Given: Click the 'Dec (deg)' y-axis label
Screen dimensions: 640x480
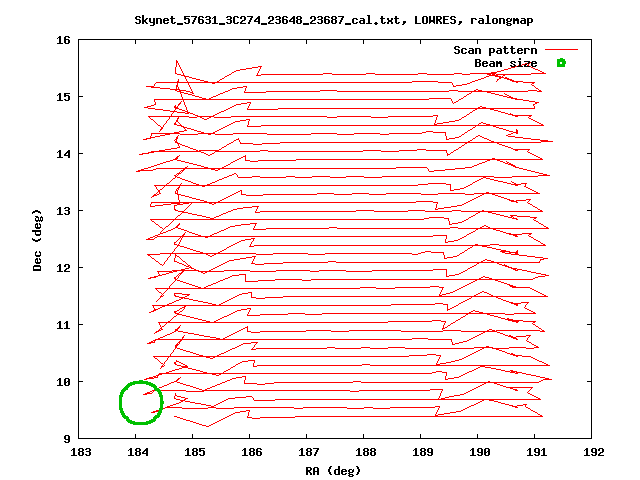Looking at the screenshot, I should 37,240.
